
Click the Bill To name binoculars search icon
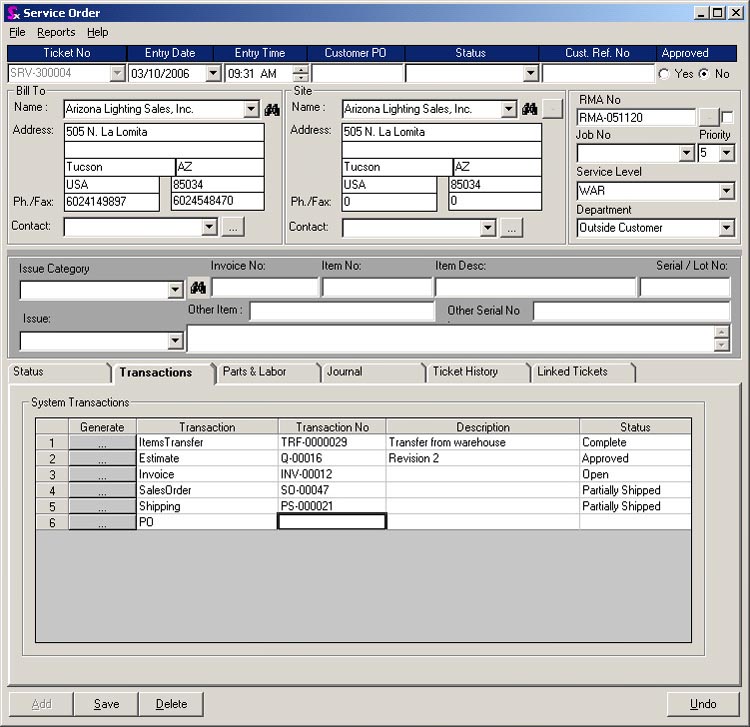(272, 109)
